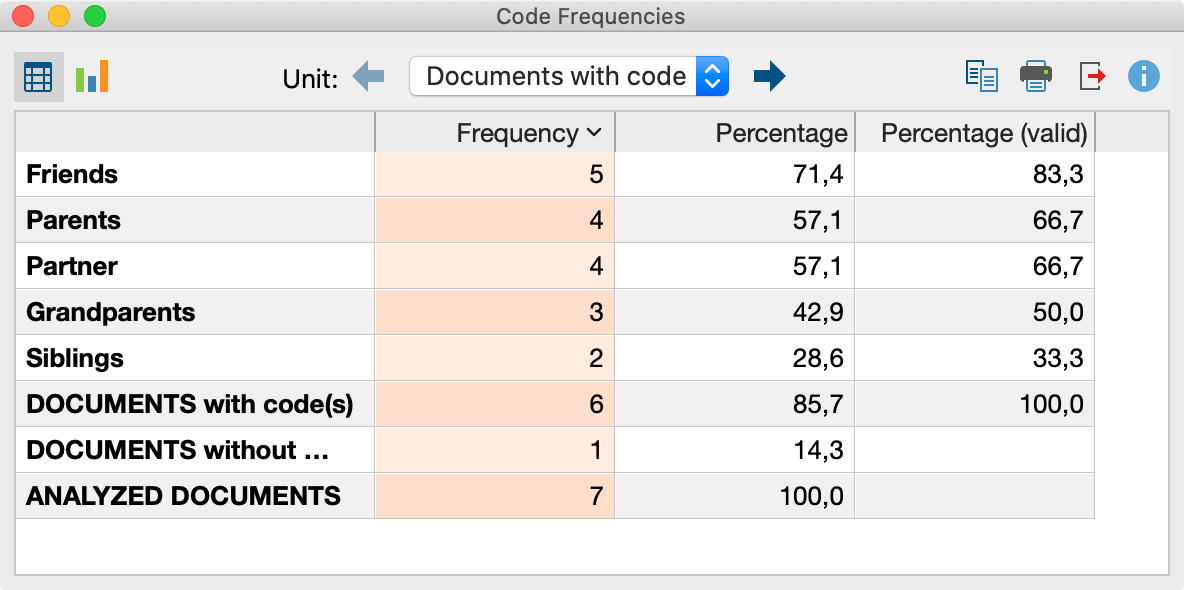Select the Parents row label
This screenshot has width=1184, height=590.
[73, 221]
